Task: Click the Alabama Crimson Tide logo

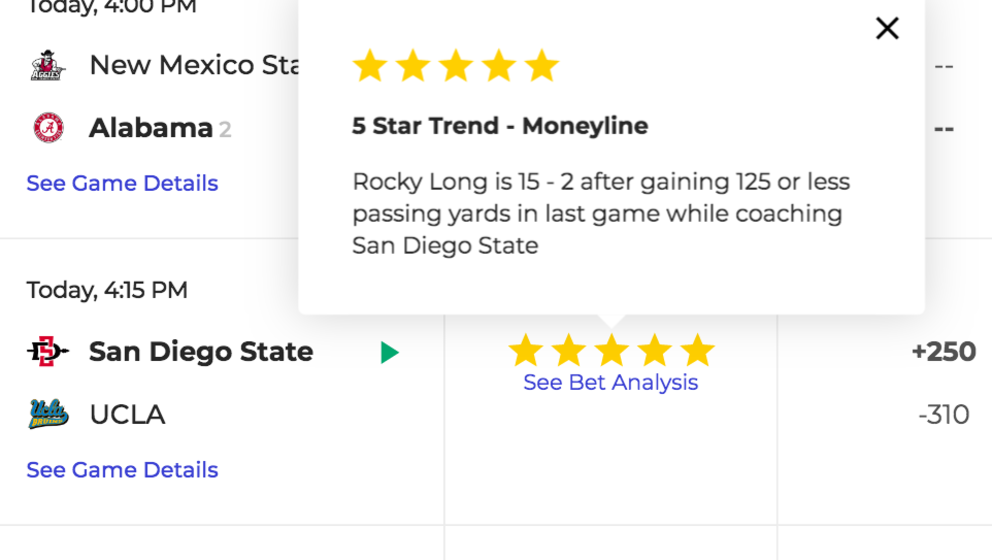Action: [x=49, y=128]
